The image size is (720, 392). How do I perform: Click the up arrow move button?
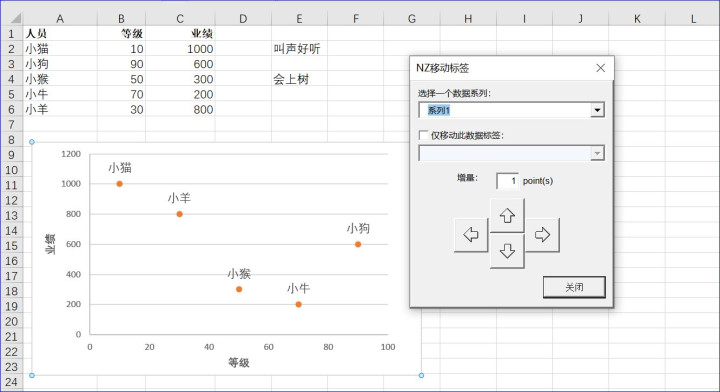(x=507, y=215)
